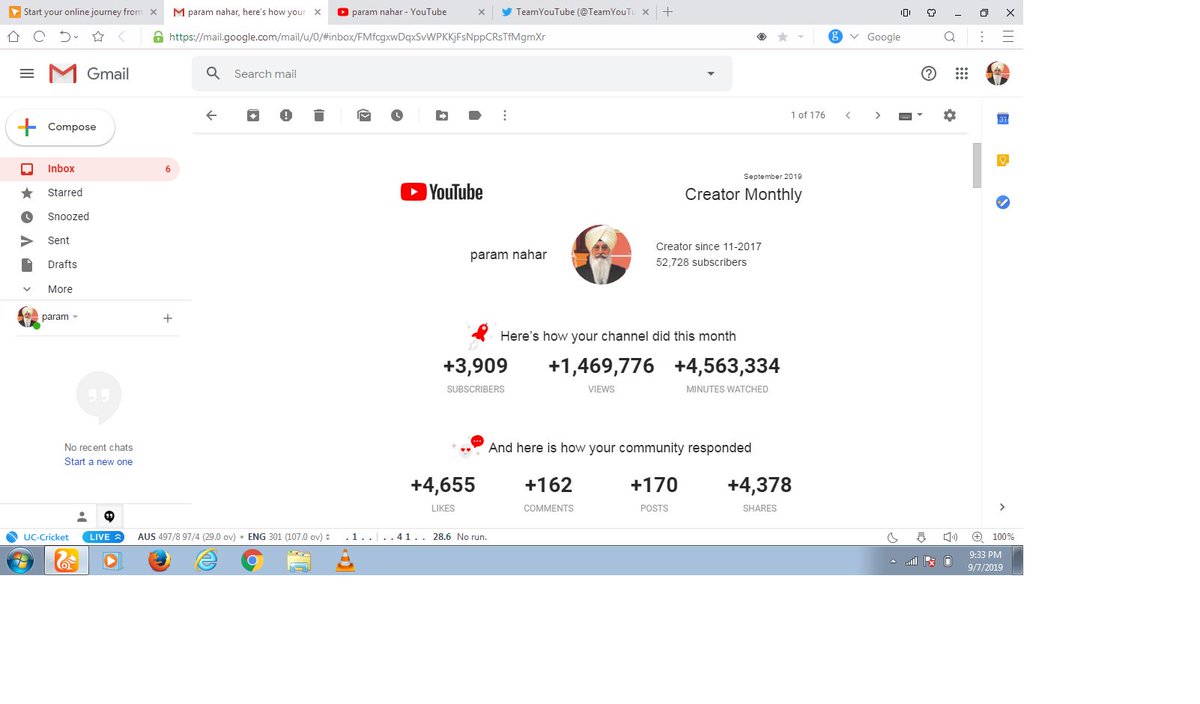
Task: Open Google Keep side panel icon
Action: [x=1003, y=160]
